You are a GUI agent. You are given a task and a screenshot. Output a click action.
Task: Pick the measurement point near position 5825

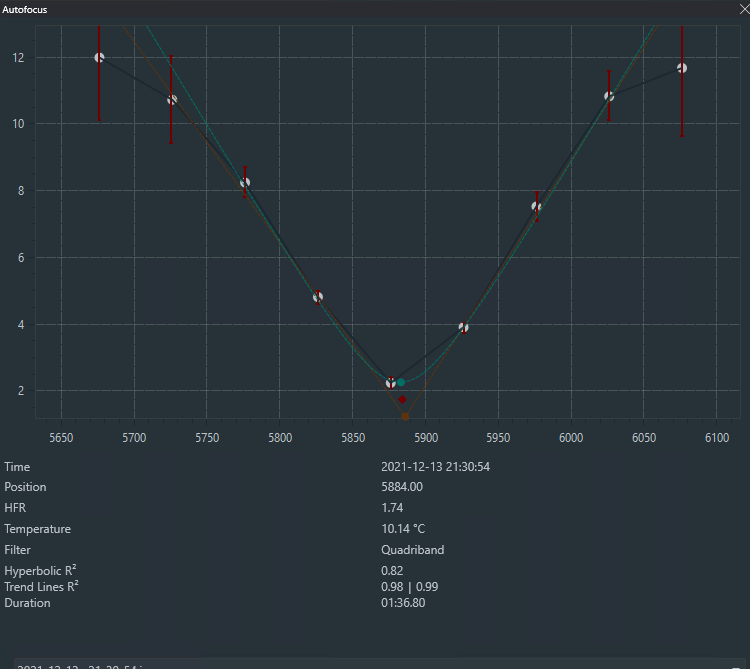(x=318, y=297)
